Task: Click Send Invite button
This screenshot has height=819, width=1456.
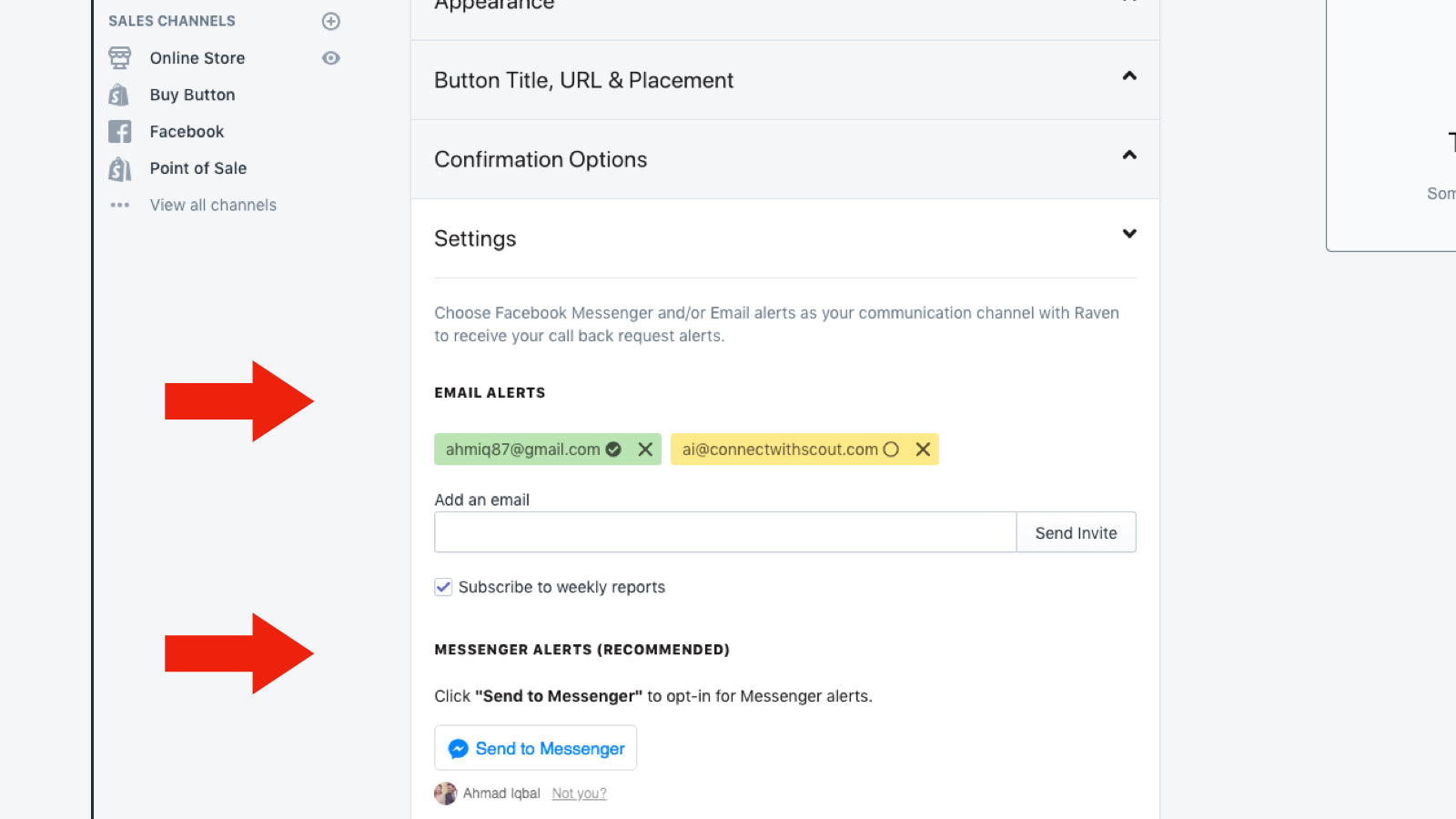Action: [x=1076, y=532]
